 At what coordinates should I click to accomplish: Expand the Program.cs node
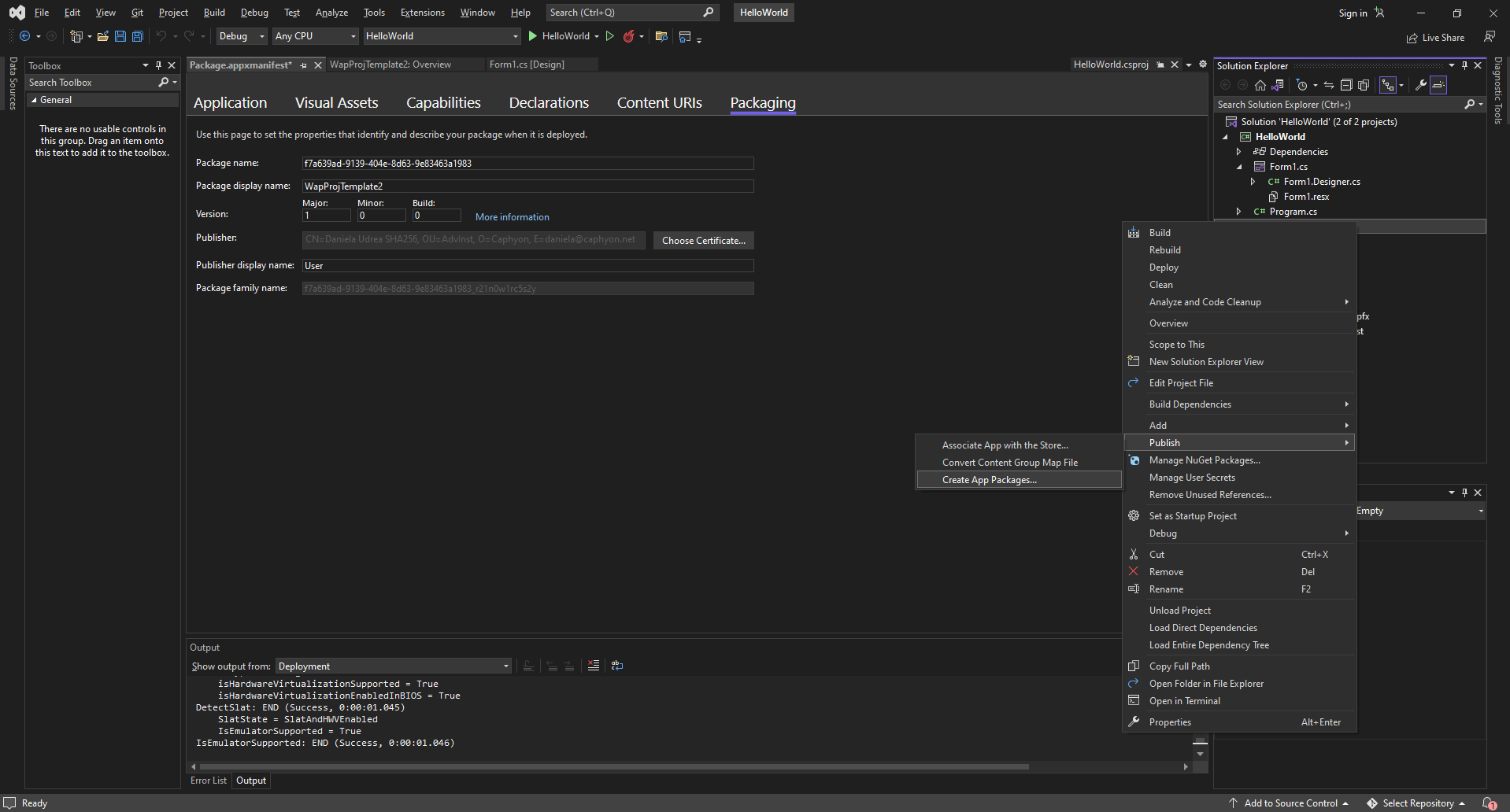coord(1239,212)
